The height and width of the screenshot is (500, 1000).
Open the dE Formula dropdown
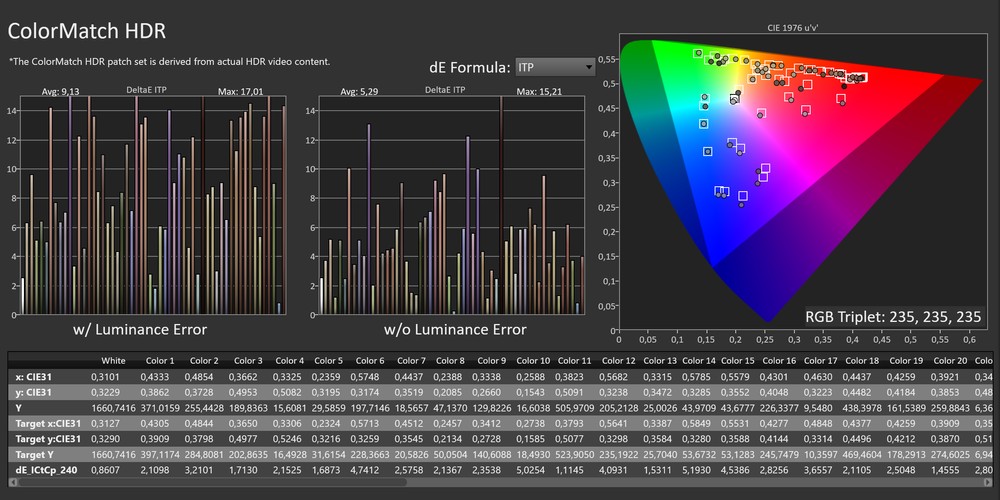tap(554, 68)
